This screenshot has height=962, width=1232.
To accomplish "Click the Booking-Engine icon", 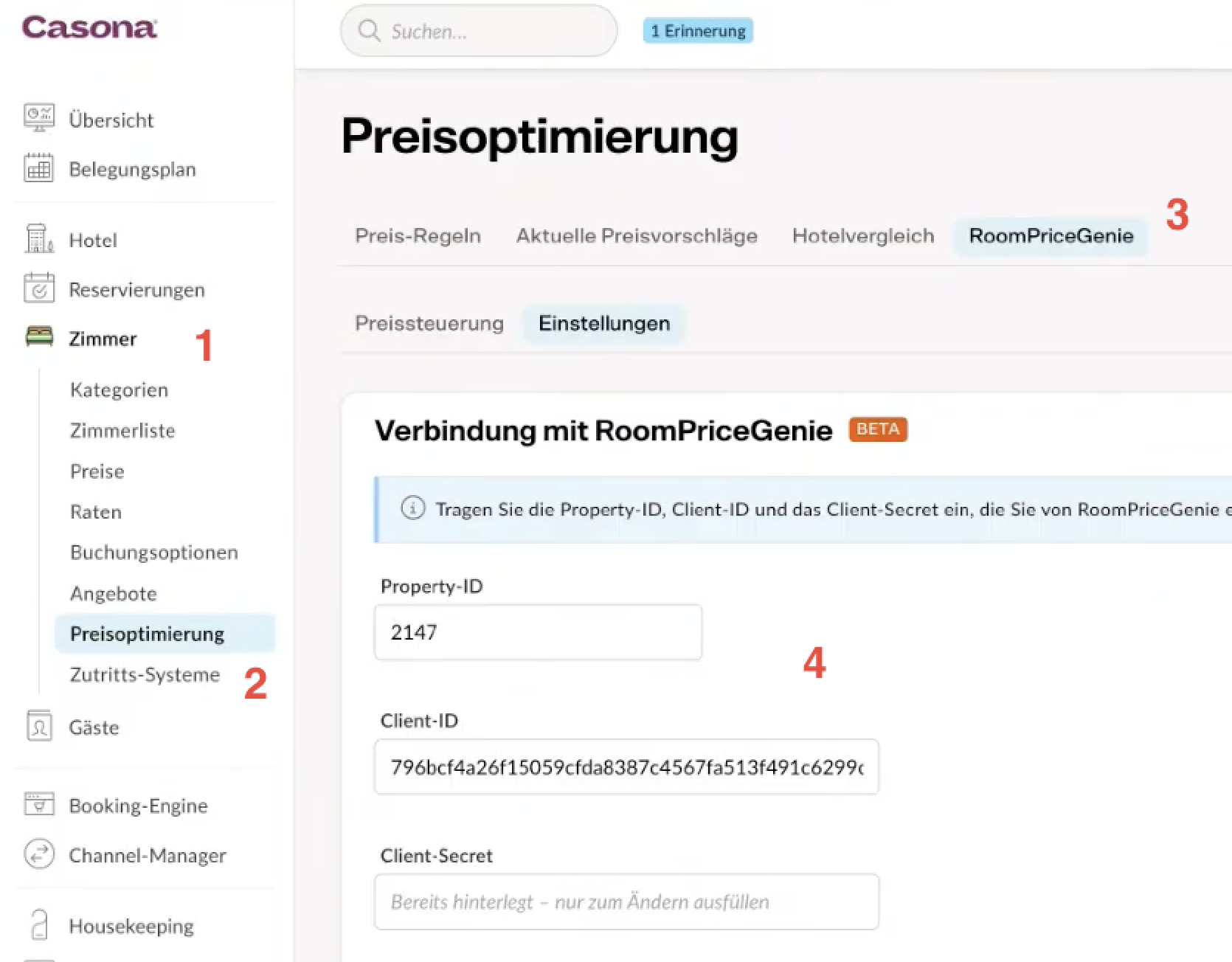I will coord(39,804).
